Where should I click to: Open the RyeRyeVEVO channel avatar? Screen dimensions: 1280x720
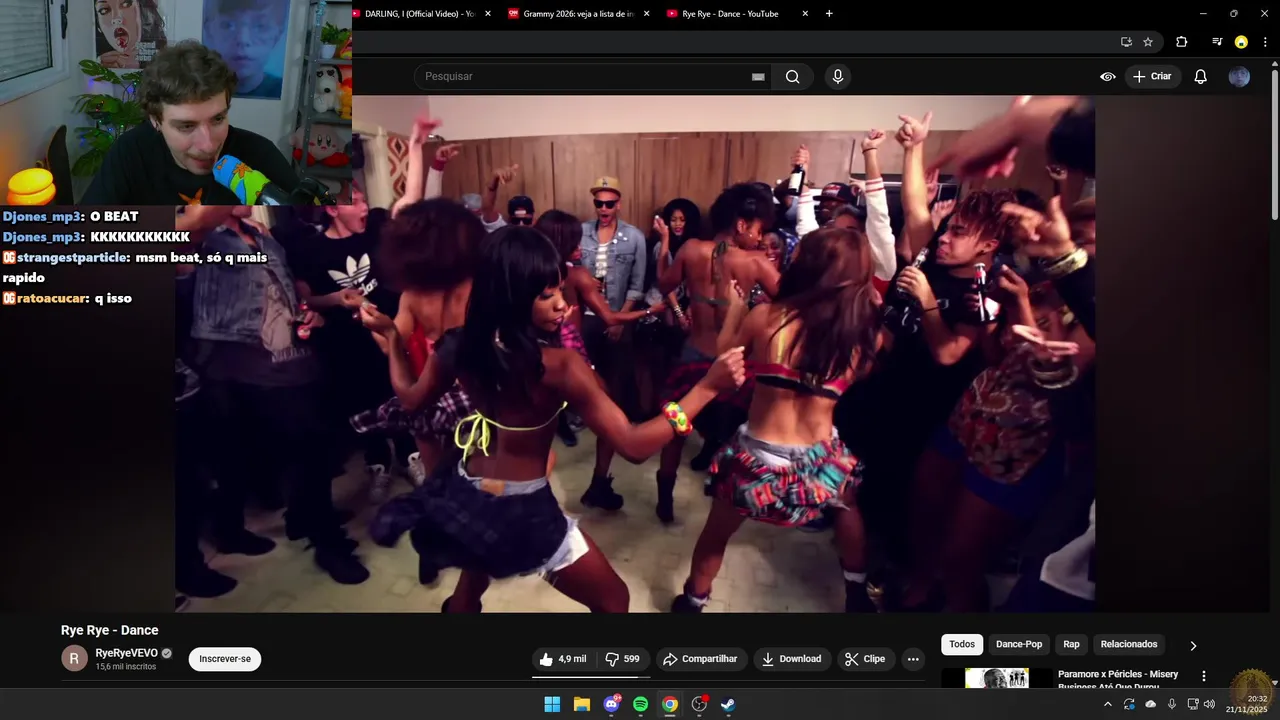click(x=74, y=658)
